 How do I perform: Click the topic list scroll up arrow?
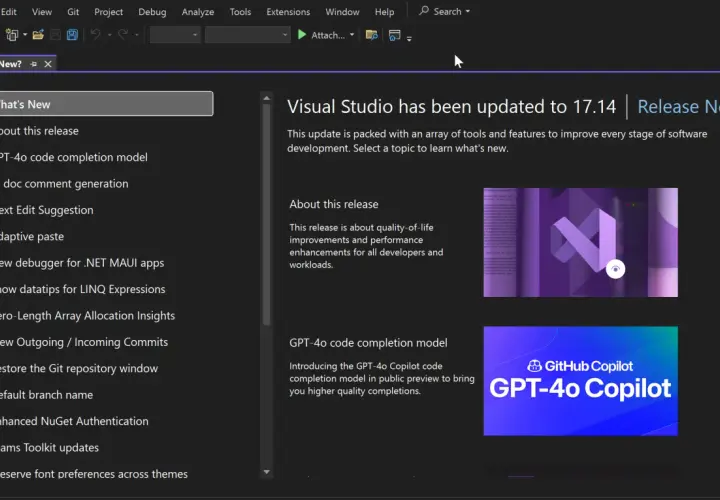[266, 98]
